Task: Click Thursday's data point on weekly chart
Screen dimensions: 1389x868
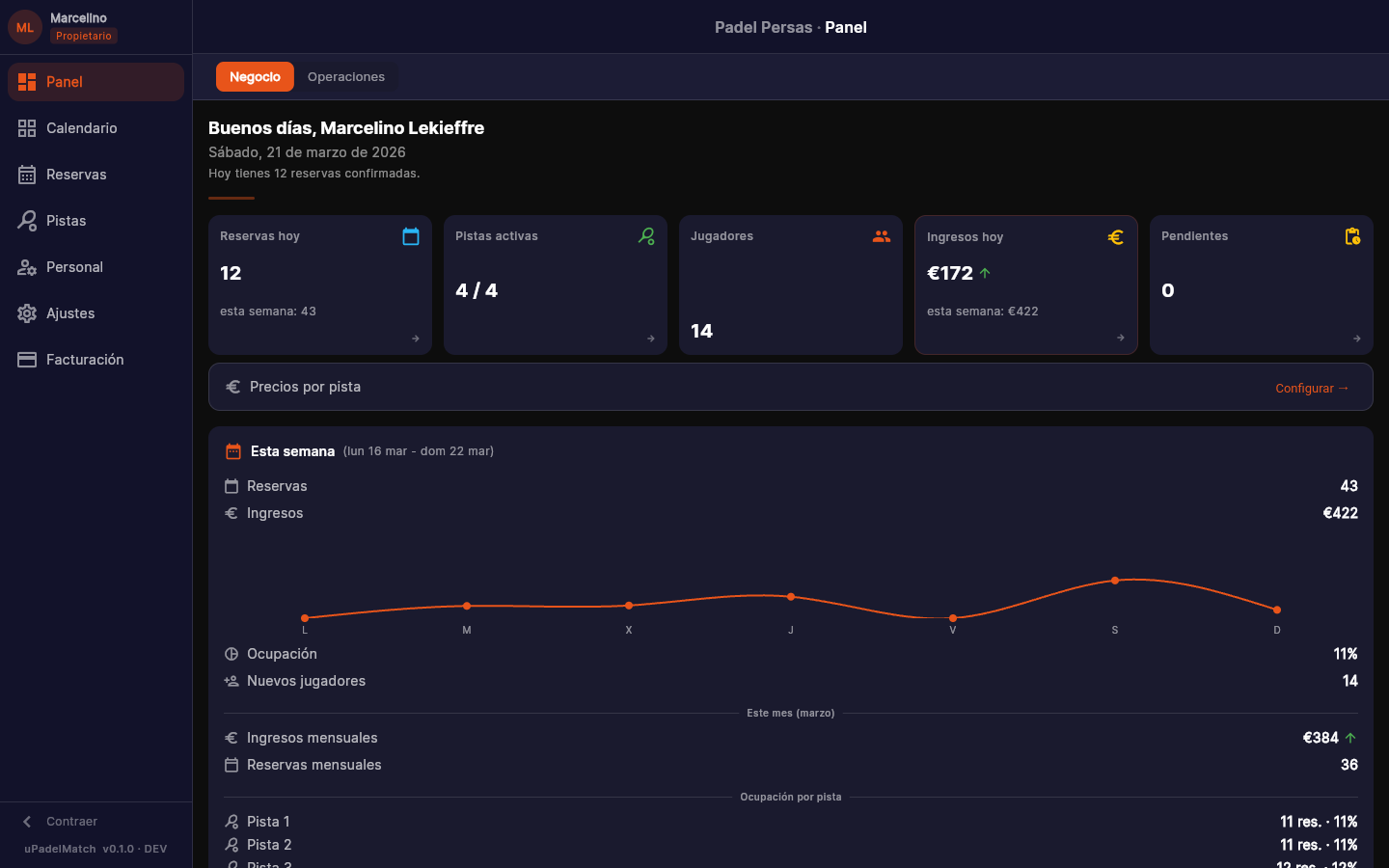Action: coord(791,597)
